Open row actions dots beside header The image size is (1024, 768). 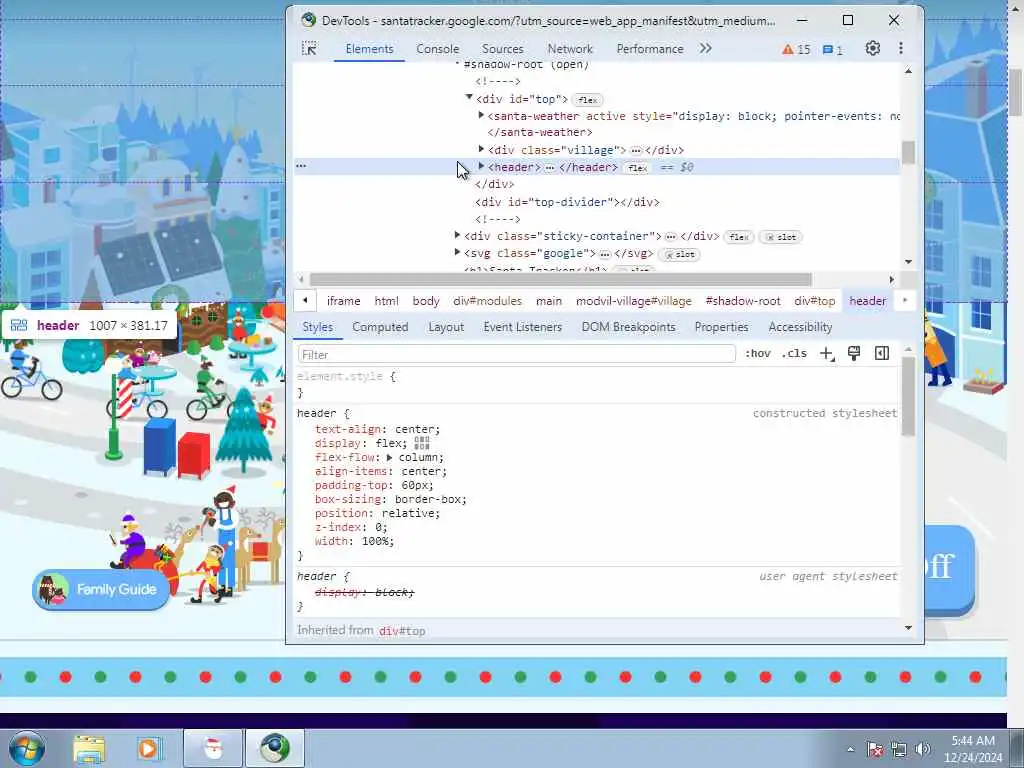(x=301, y=167)
